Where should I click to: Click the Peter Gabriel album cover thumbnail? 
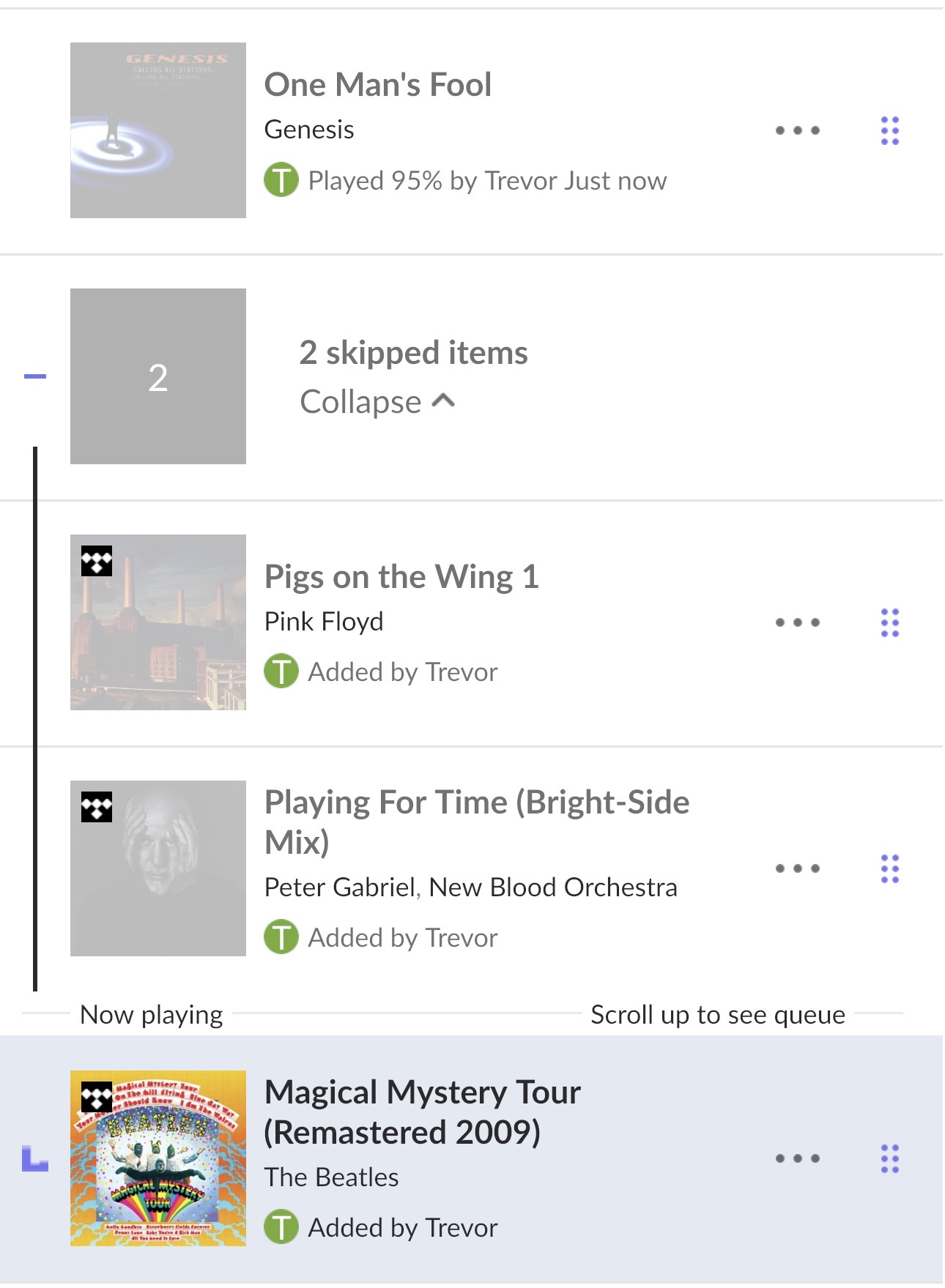tap(158, 868)
